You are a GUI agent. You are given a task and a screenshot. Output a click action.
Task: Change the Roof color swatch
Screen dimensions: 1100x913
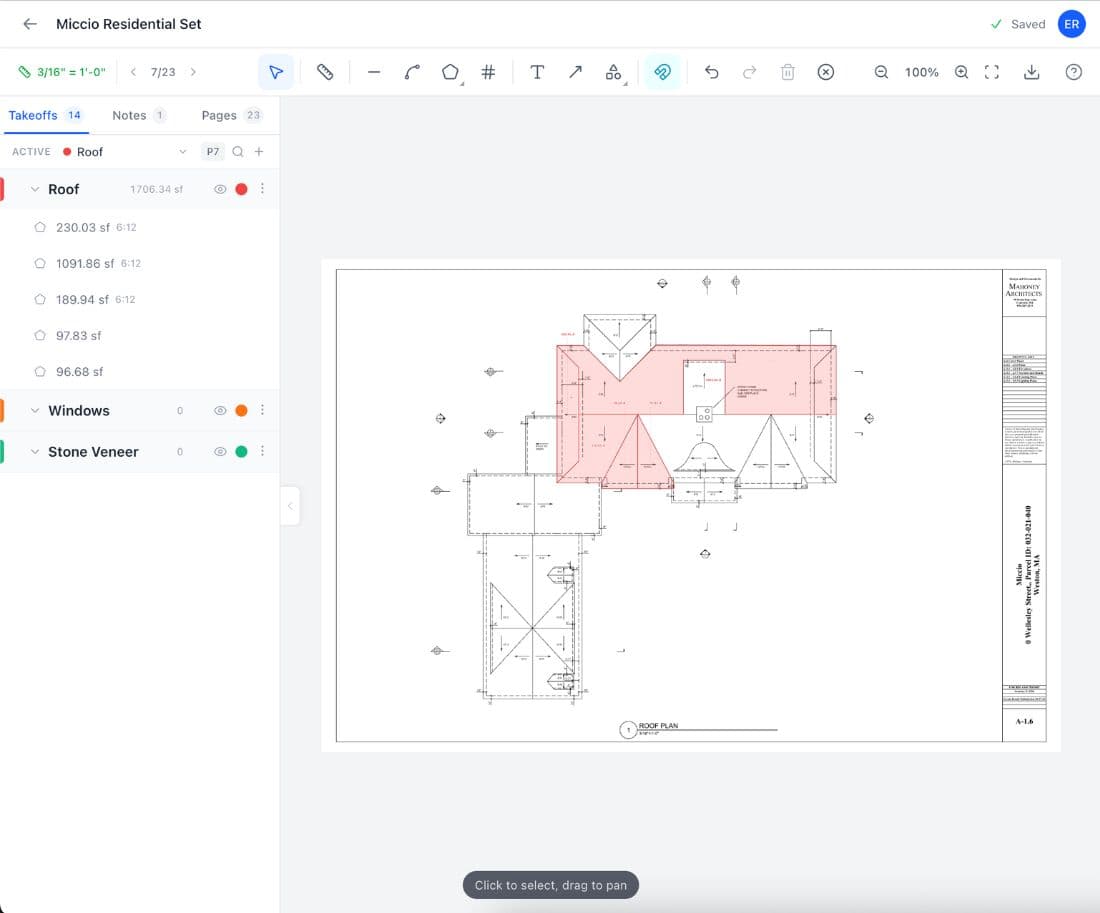click(x=241, y=188)
